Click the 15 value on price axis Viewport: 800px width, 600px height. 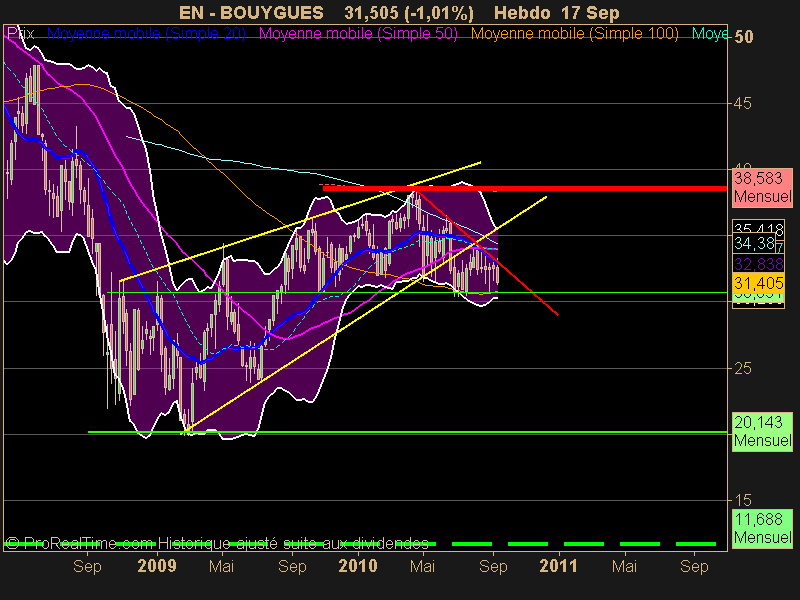(743, 500)
